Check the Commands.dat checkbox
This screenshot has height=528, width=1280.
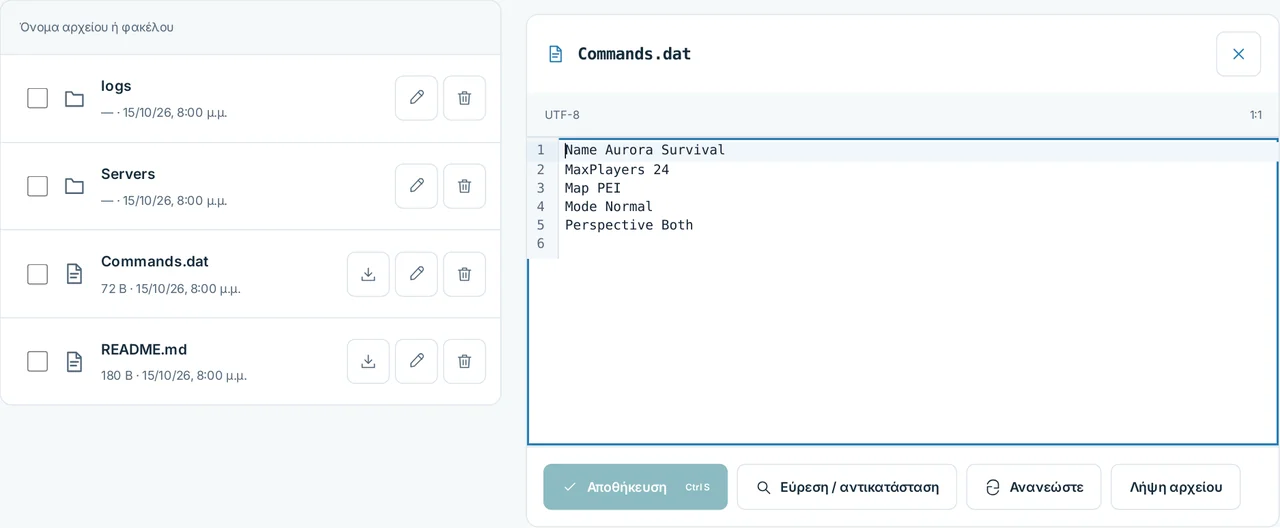click(x=37, y=274)
